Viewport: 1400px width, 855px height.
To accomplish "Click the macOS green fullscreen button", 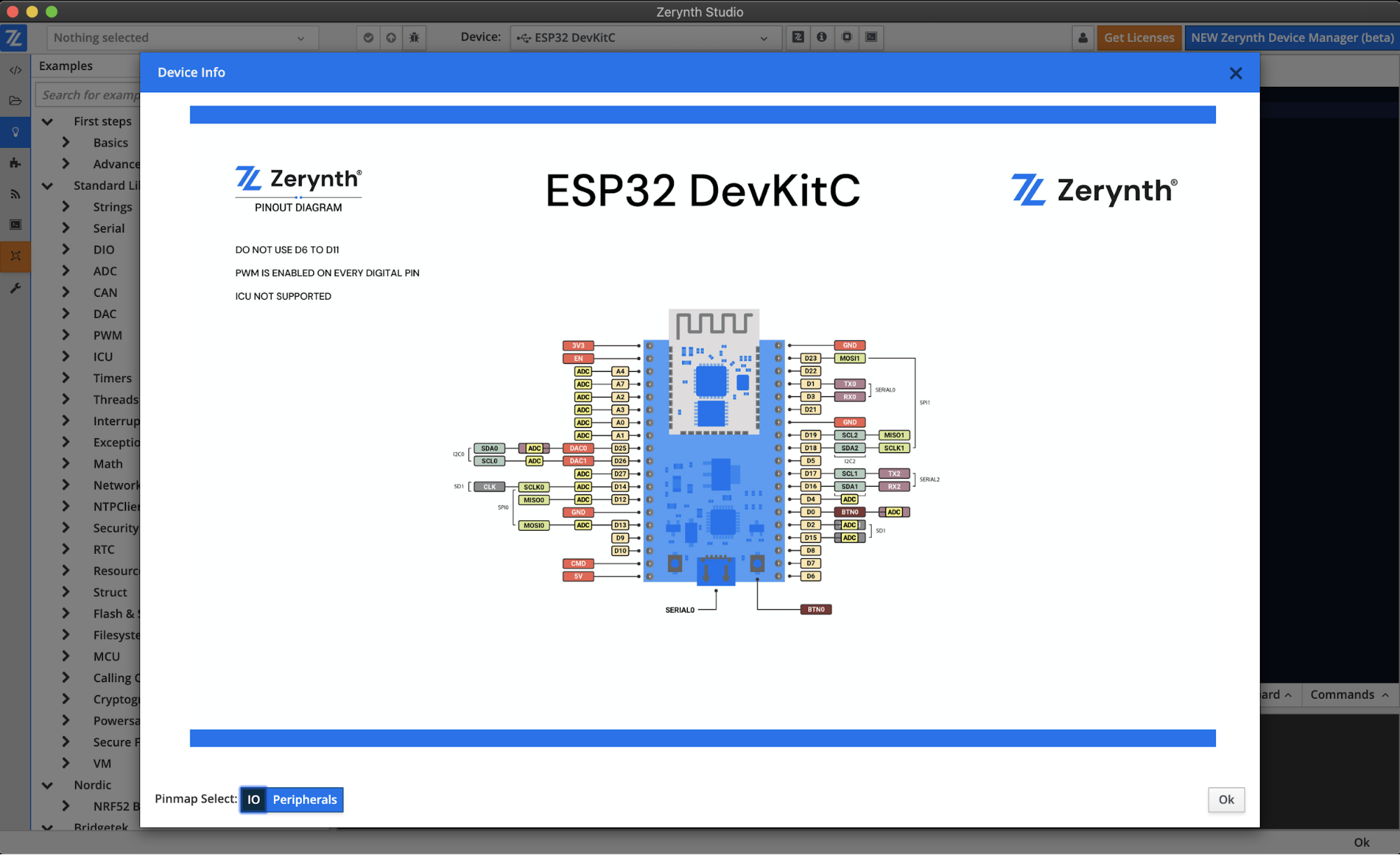I will click(51, 11).
